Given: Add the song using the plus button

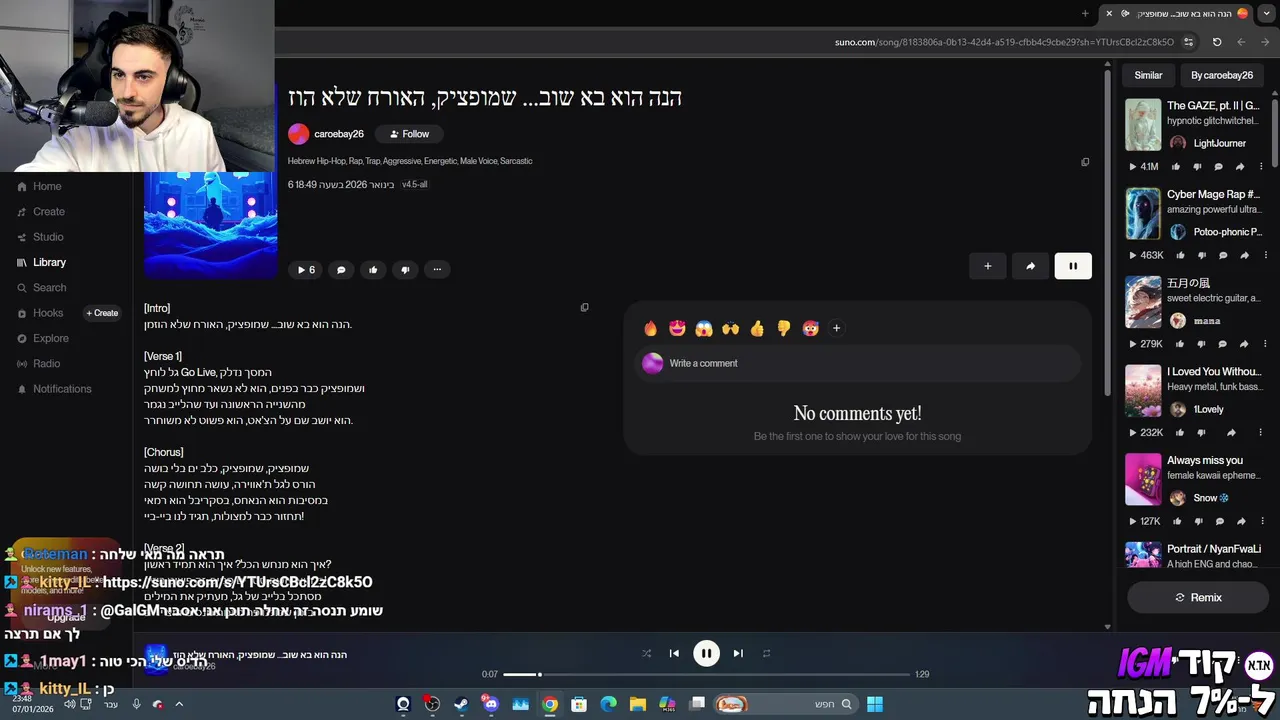Looking at the screenshot, I should pyautogui.click(x=988, y=266).
